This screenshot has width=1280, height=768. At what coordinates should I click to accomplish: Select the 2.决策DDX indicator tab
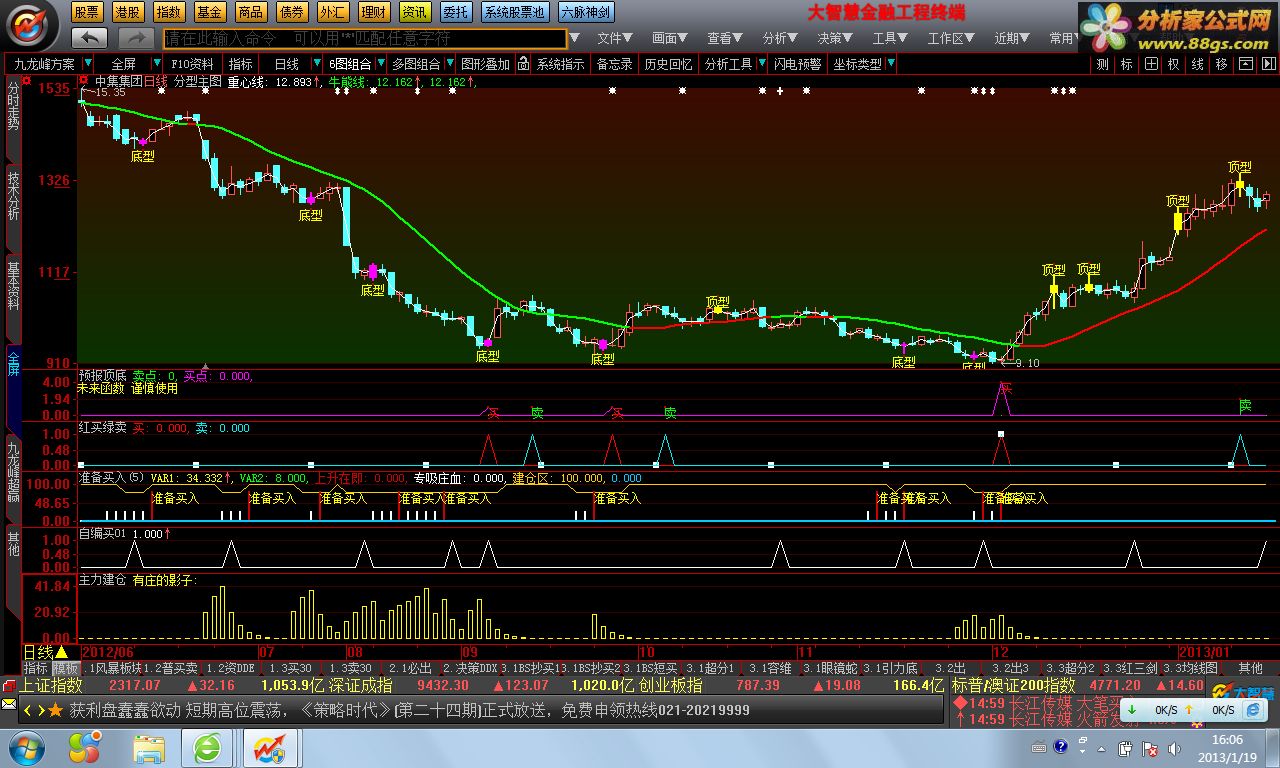(x=470, y=668)
